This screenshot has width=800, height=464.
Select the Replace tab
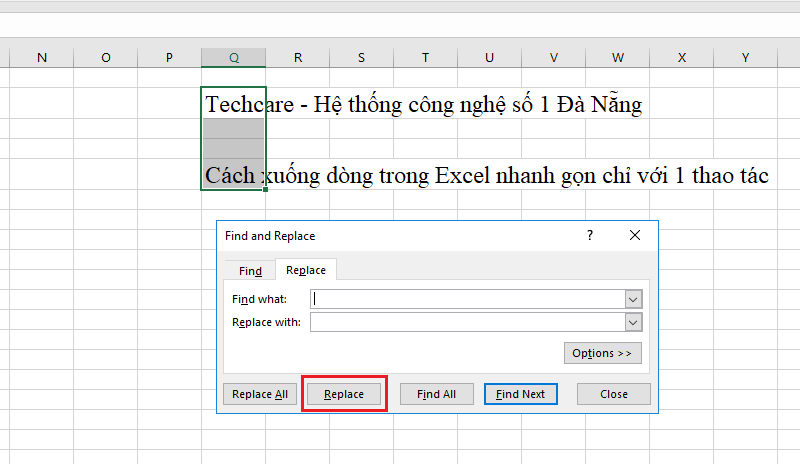[306, 270]
